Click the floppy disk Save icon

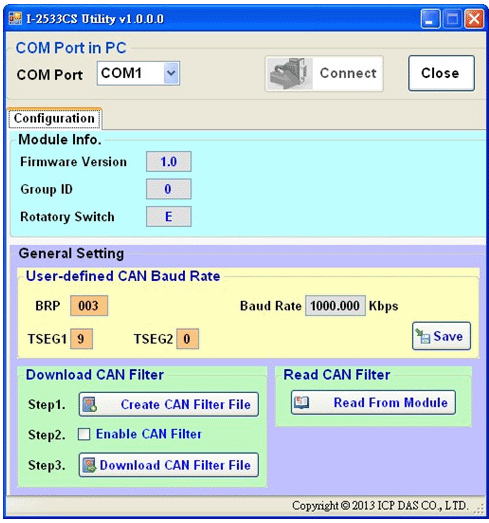click(423, 336)
